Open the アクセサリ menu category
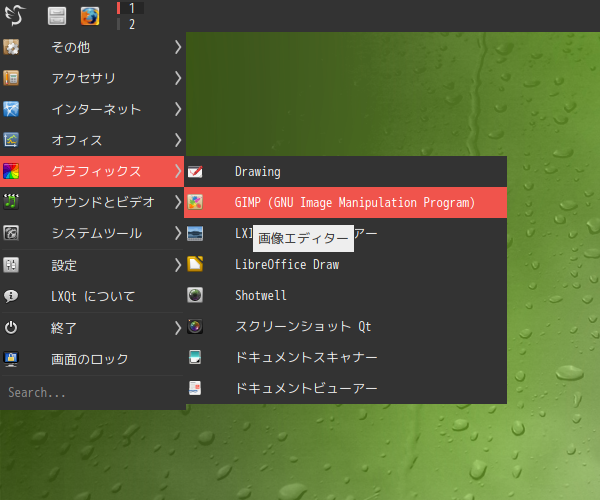 [92, 78]
